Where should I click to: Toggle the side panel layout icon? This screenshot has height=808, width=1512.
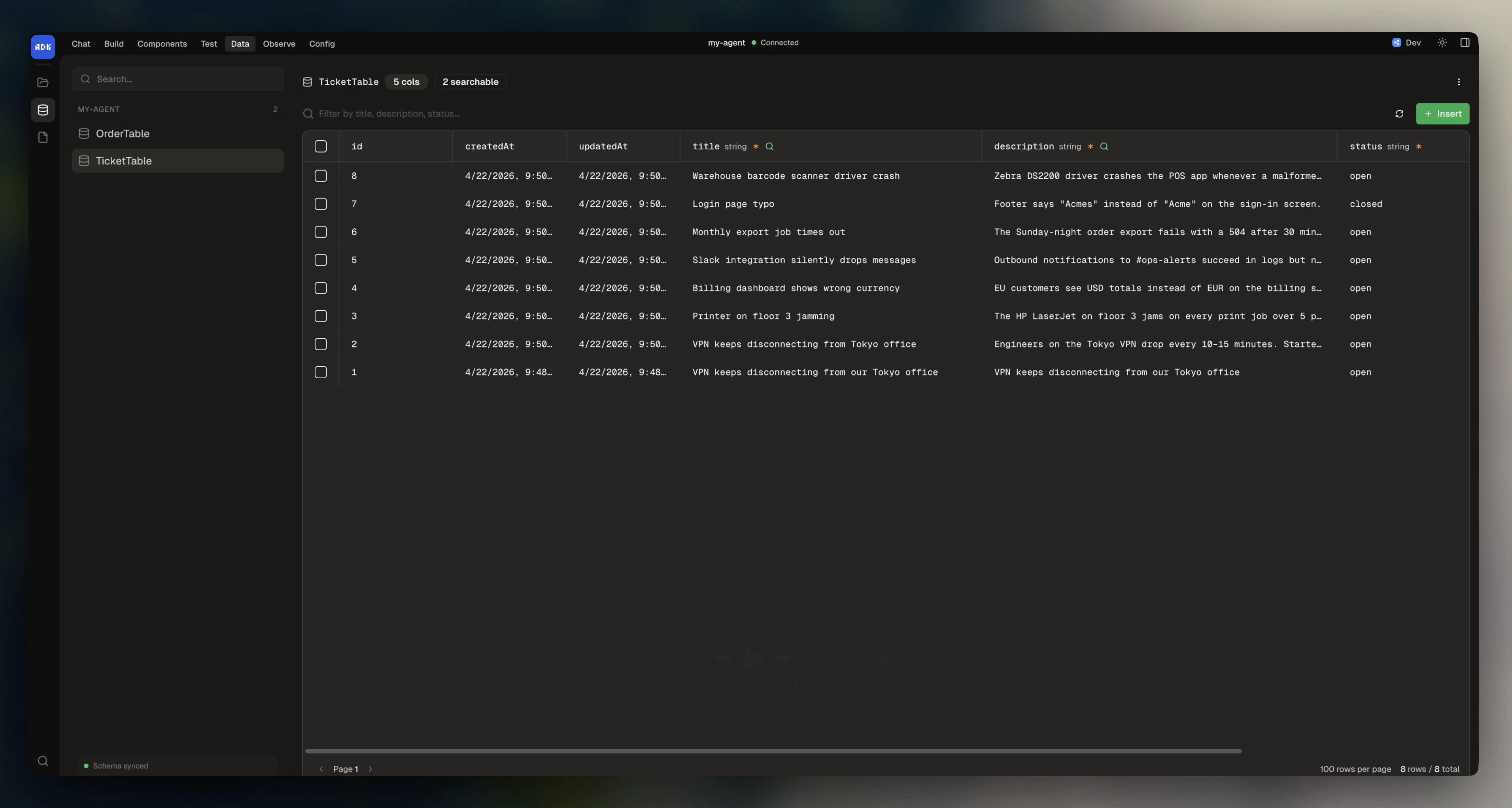[x=1465, y=43]
